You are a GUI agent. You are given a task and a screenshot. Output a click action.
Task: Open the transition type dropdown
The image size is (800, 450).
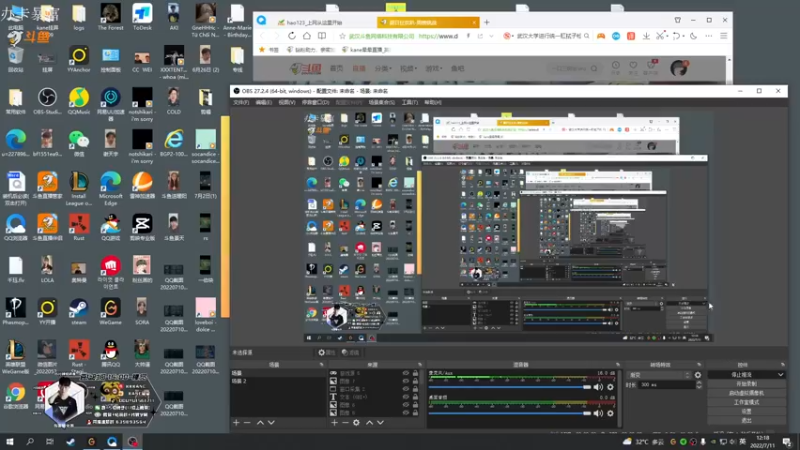[659, 375]
